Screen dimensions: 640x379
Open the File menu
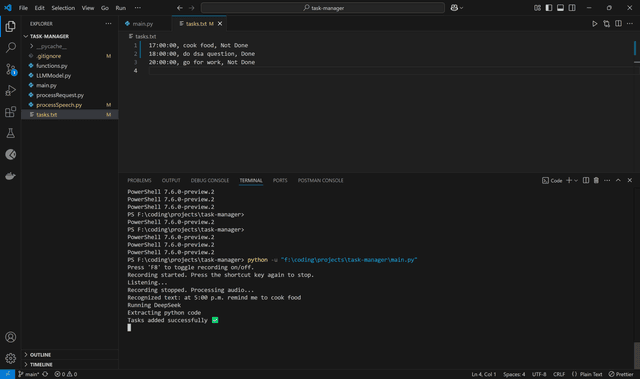click(x=23, y=8)
